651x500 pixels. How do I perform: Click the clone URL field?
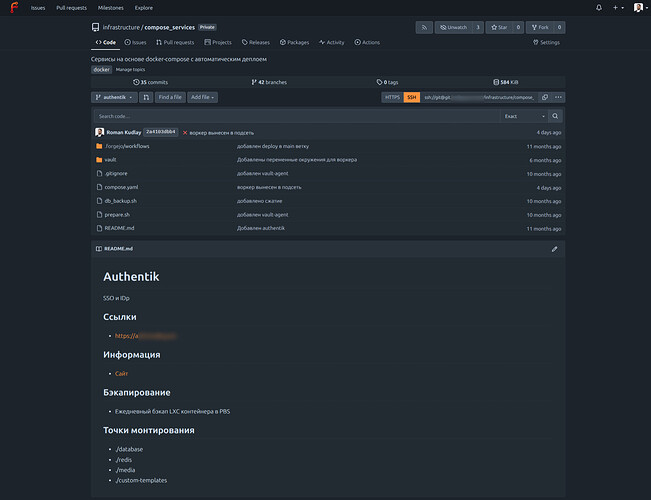[x=479, y=97]
